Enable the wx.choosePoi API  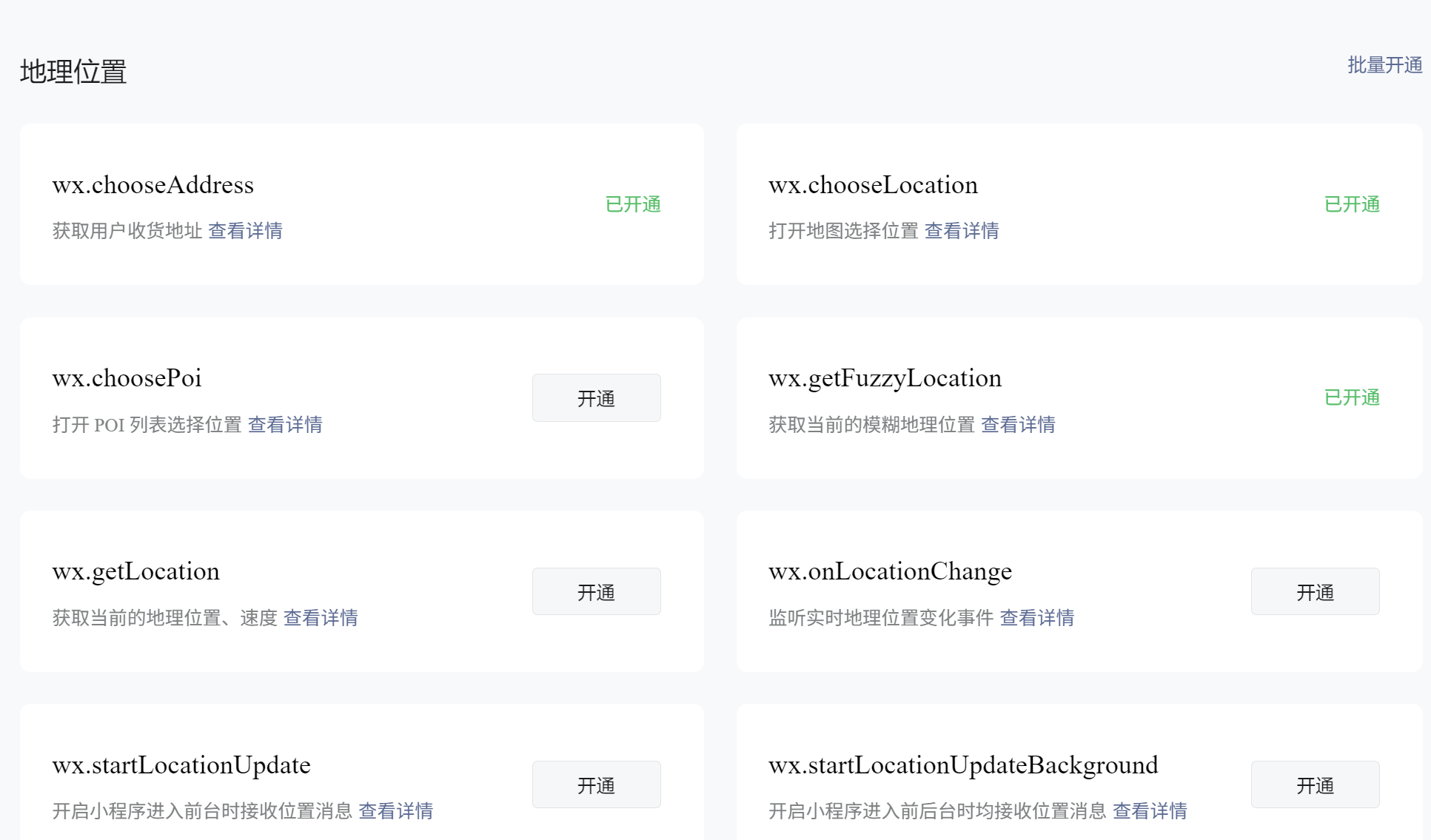click(x=596, y=398)
